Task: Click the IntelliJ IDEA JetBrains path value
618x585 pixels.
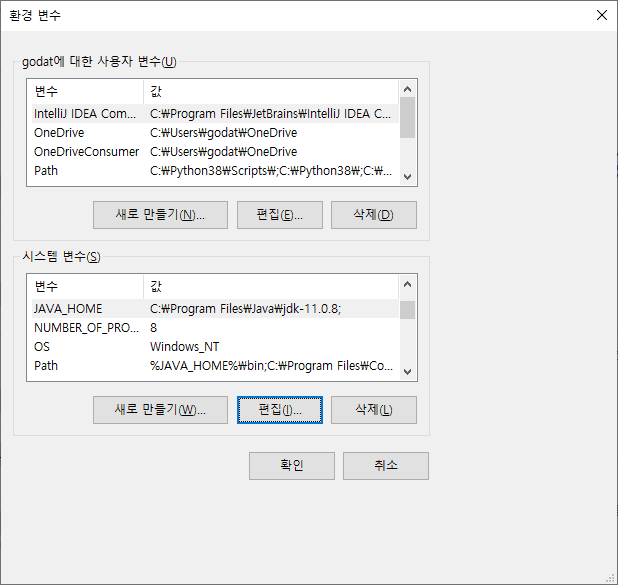Action: pyautogui.click(x=270, y=114)
